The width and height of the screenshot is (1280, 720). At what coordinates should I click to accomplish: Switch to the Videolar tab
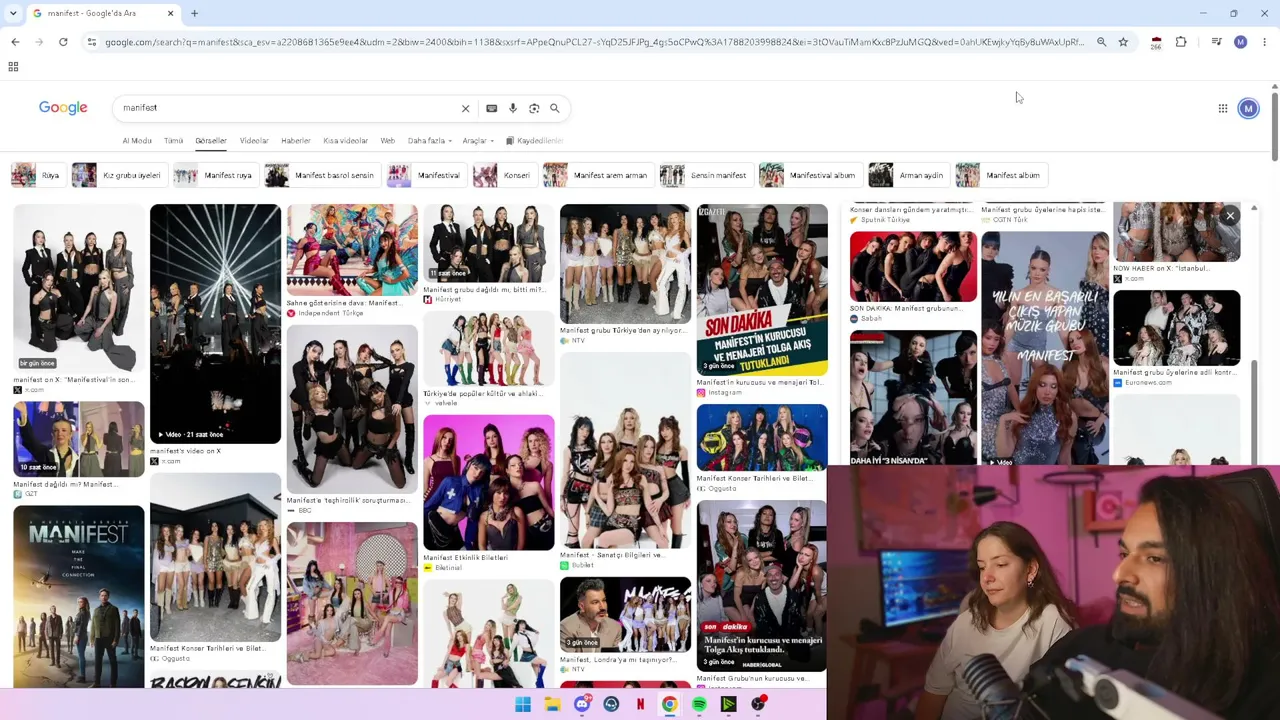tap(254, 141)
